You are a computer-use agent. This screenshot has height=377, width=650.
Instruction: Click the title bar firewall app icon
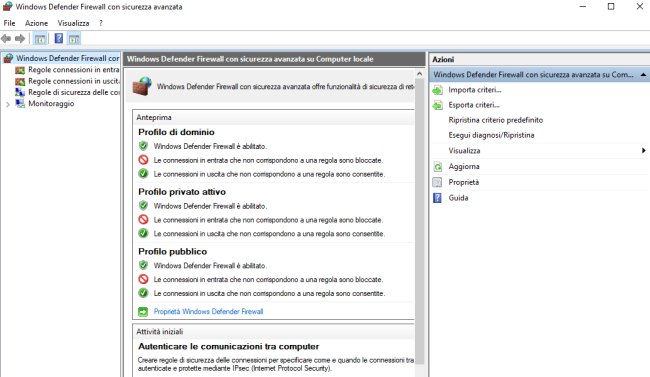pyautogui.click(x=7, y=7)
